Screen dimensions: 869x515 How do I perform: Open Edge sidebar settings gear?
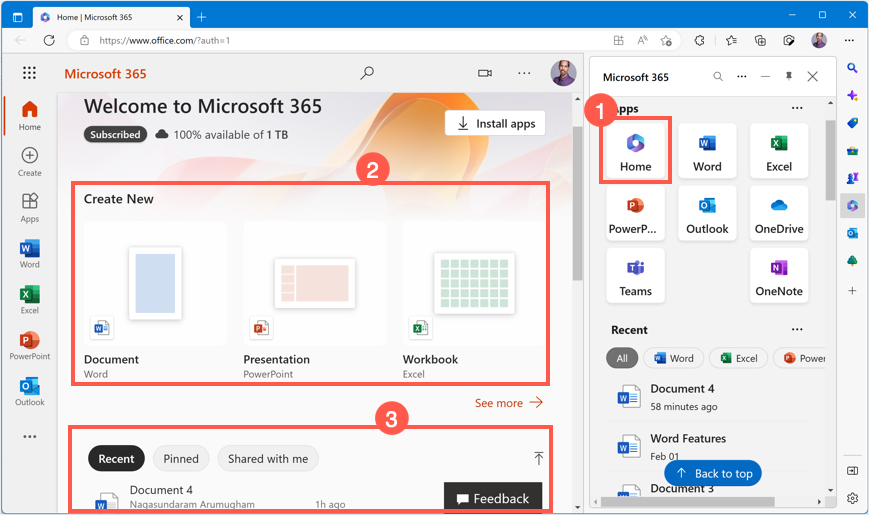coord(852,498)
